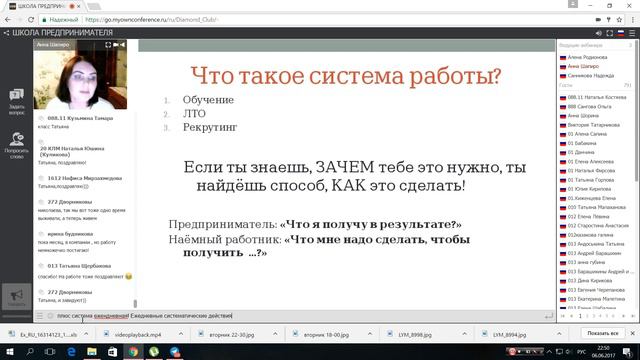The height and width of the screenshot is (360, 640).
Task: Switch webinar room to fullscreen mode
Action: (x=609, y=33)
